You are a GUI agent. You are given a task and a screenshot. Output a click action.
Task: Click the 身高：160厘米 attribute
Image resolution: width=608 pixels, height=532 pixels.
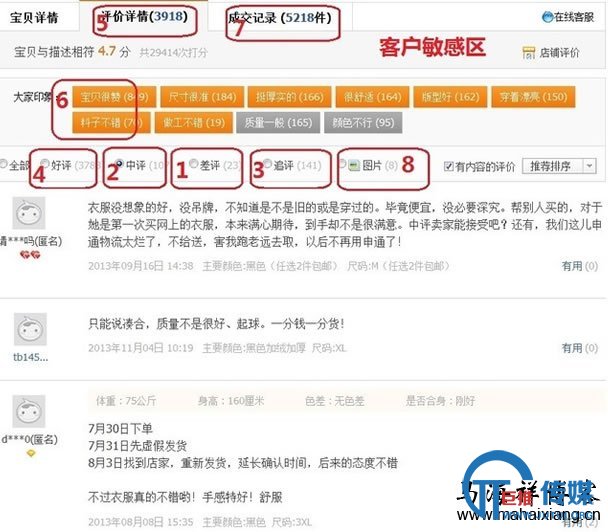[x=231, y=401]
